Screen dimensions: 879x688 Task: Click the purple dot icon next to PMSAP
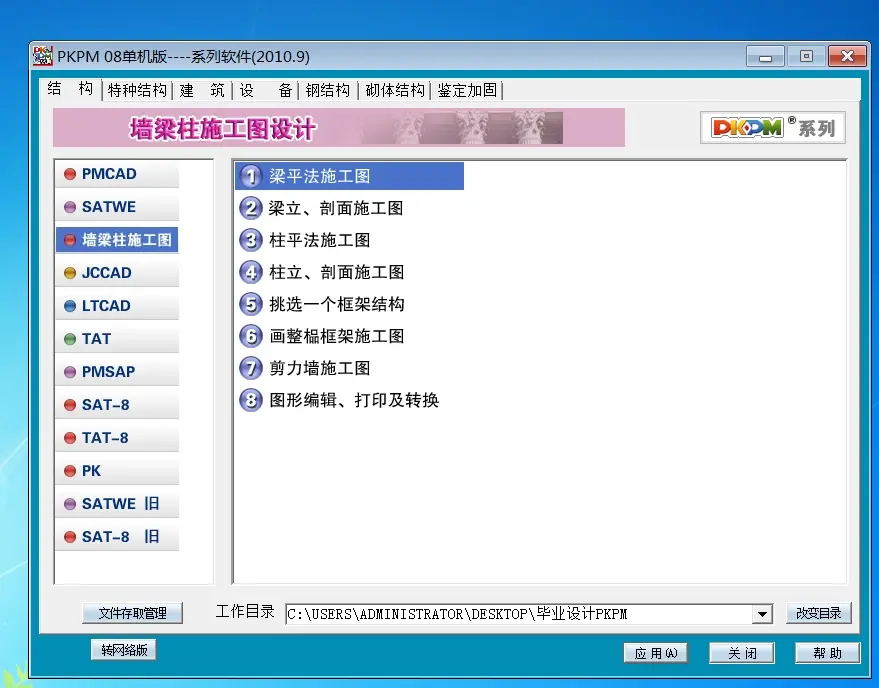coord(70,372)
